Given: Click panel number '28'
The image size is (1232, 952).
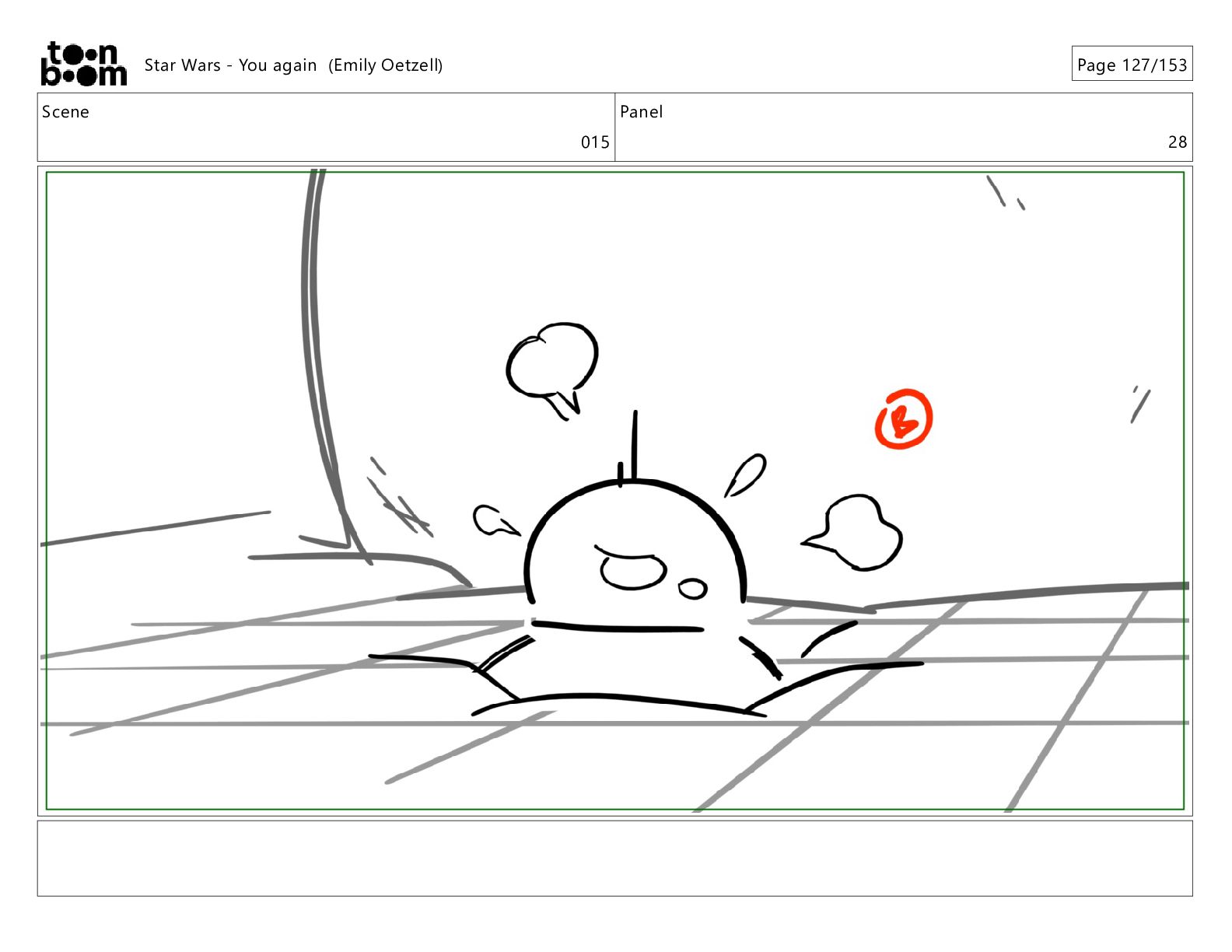Looking at the screenshot, I should (1178, 142).
